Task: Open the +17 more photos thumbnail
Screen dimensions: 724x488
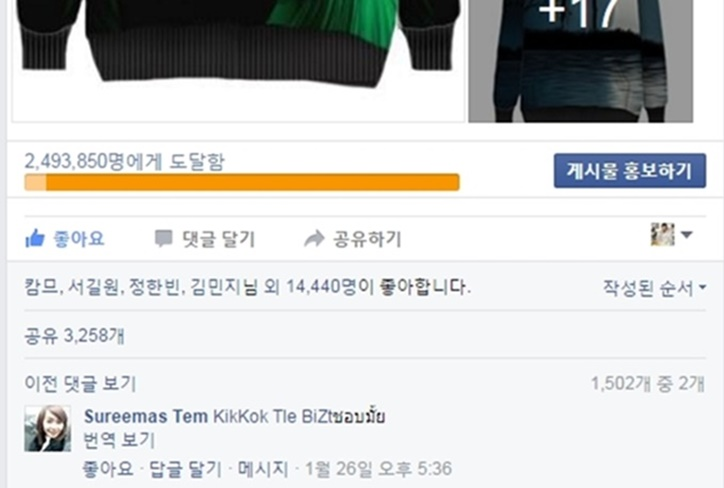Action: click(x=580, y=61)
